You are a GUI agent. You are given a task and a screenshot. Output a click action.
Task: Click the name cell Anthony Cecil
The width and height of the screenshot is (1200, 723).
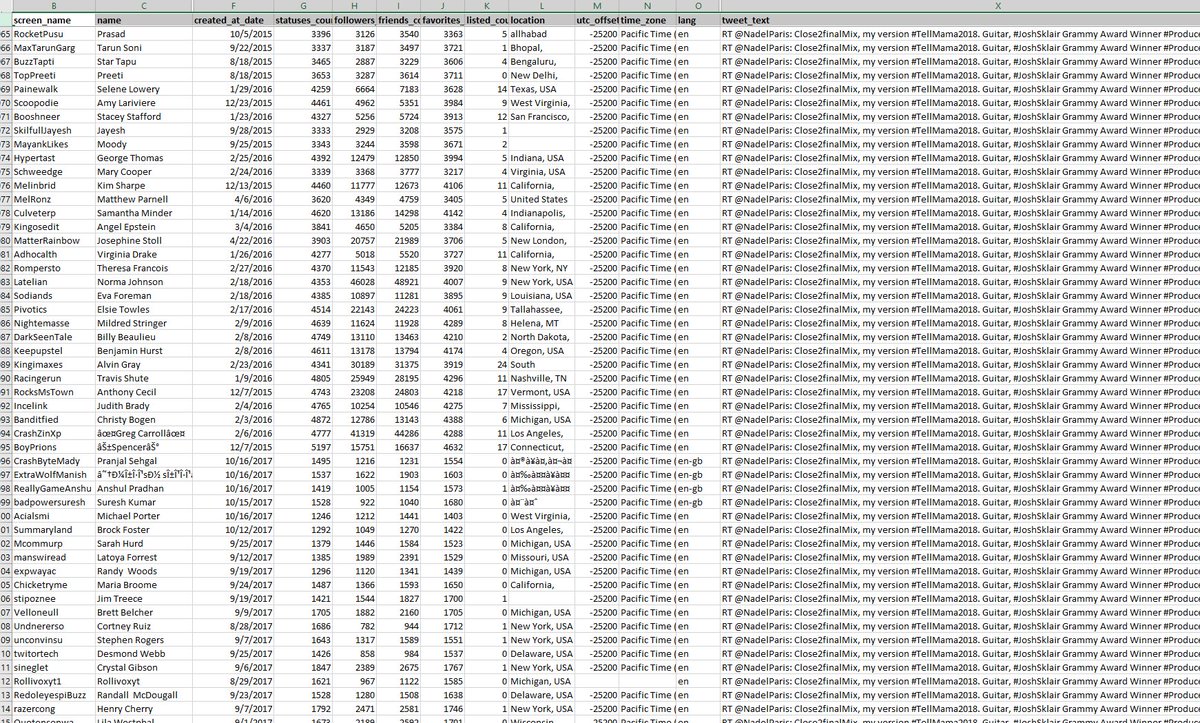[x=143, y=393]
